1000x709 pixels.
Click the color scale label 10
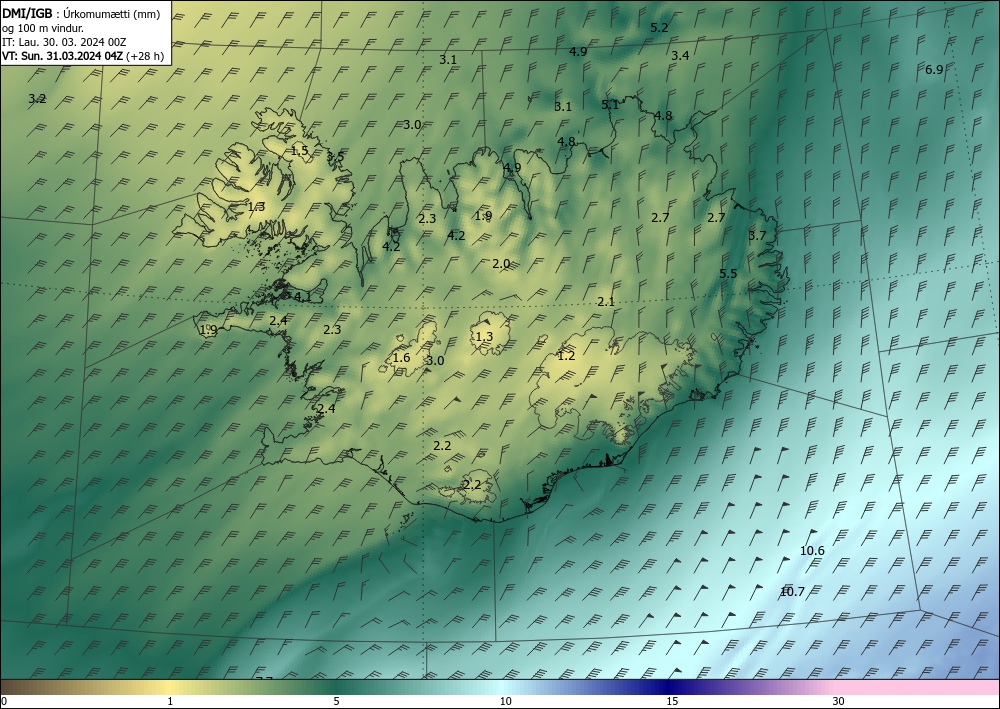pyautogui.click(x=505, y=702)
